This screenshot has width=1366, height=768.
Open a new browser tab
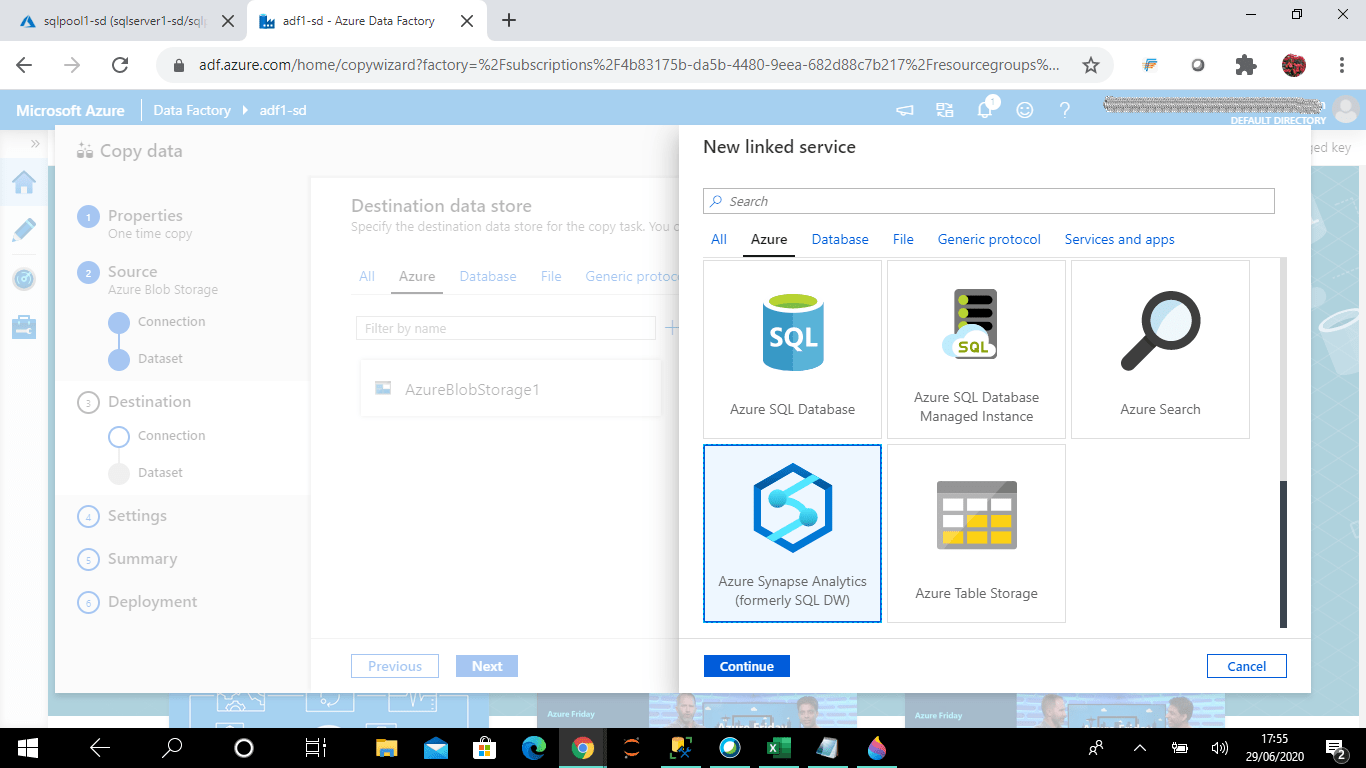click(509, 20)
